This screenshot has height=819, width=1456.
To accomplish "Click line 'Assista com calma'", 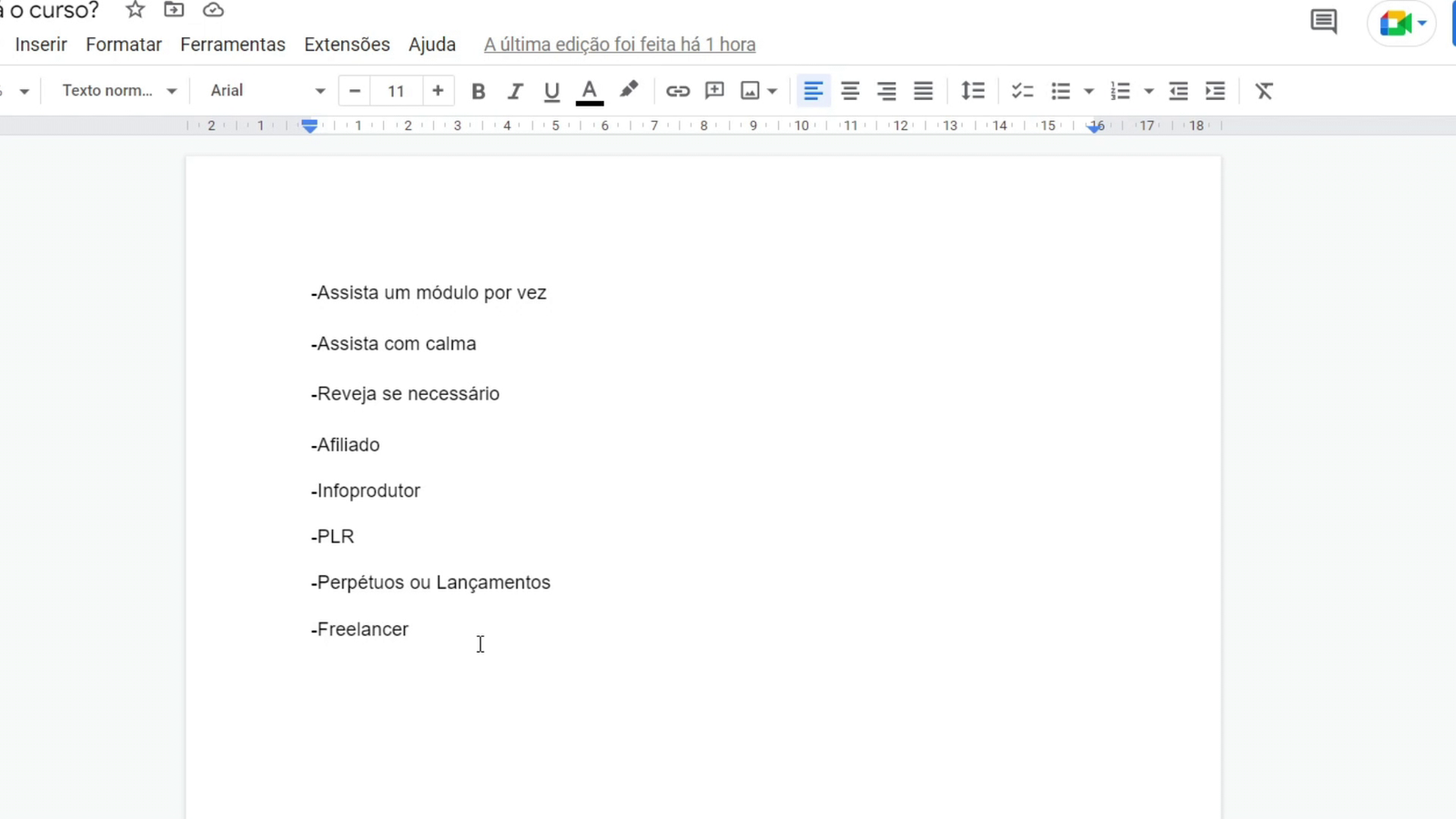I will tap(393, 344).
